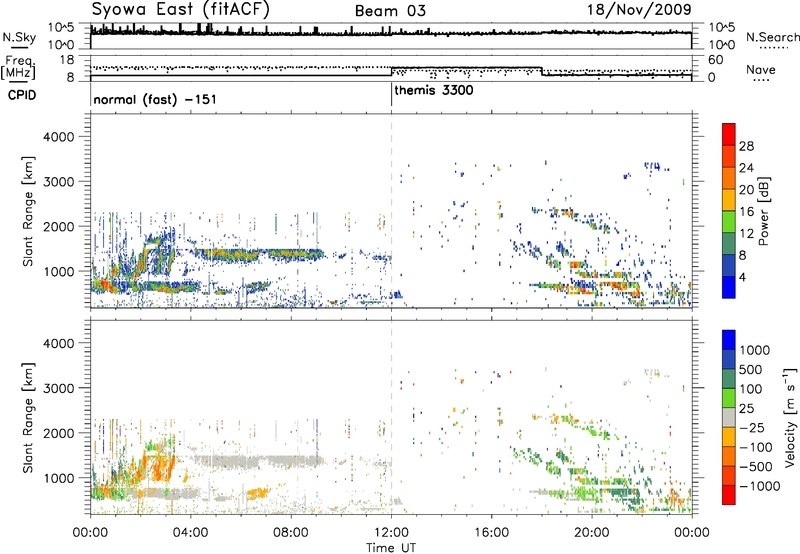
Task: Click the Slant Range label of velocity panel
Action: click(x=28, y=417)
